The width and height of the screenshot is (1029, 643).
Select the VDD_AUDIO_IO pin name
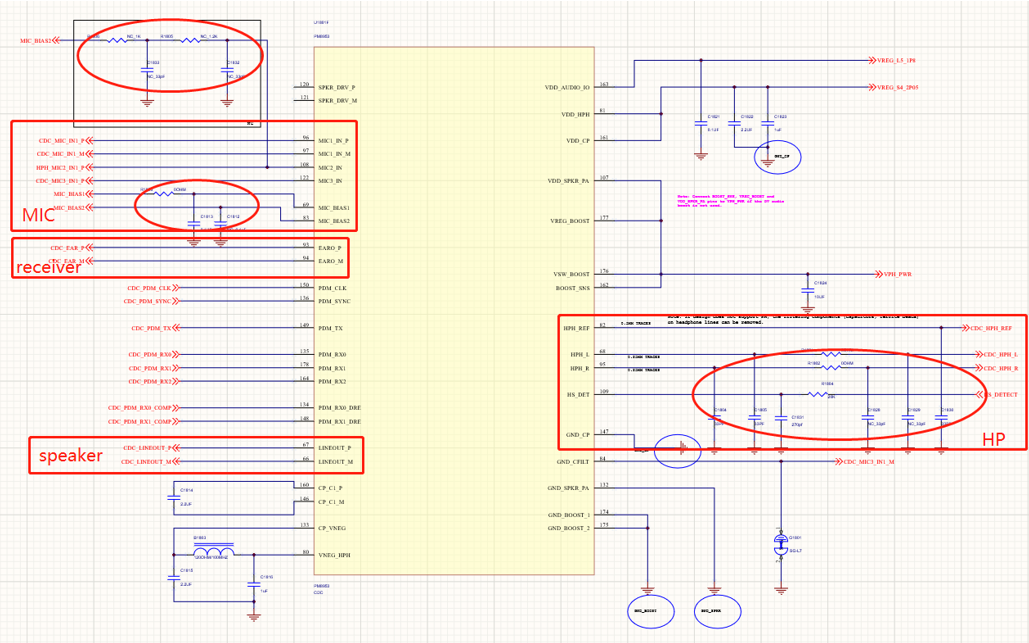click(567, 87)
